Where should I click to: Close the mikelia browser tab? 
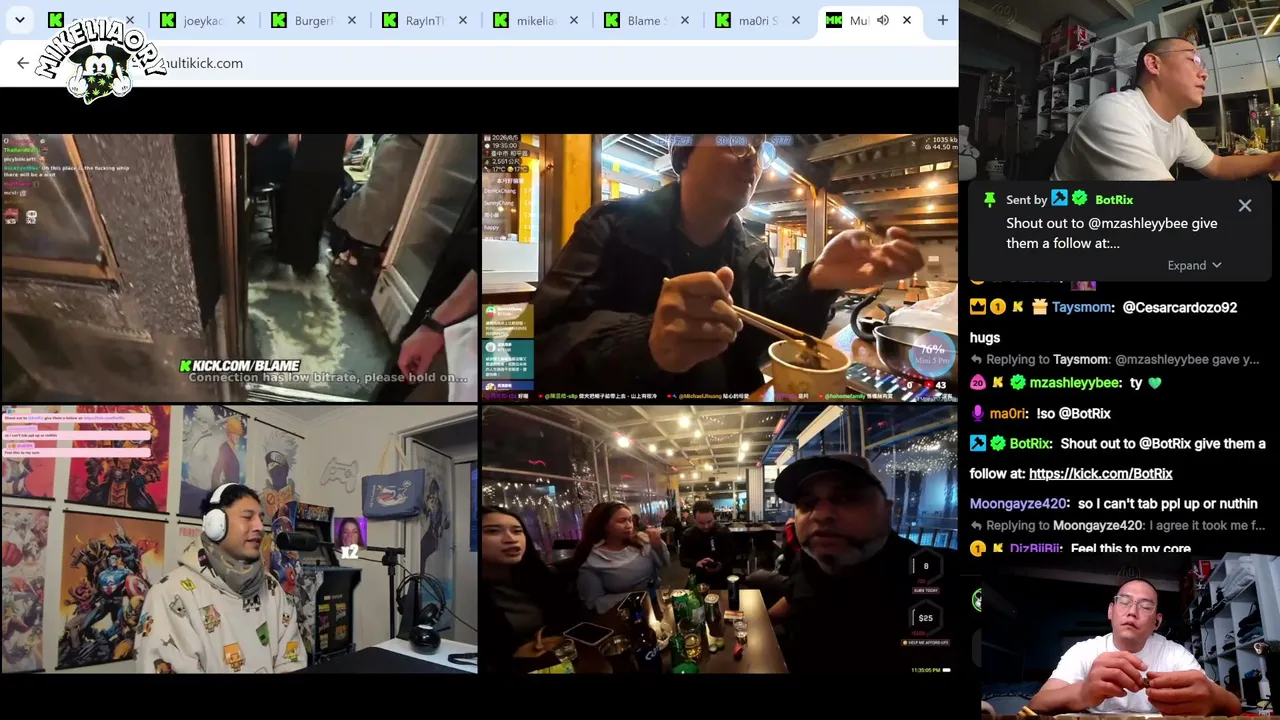(x=573, y=20)
